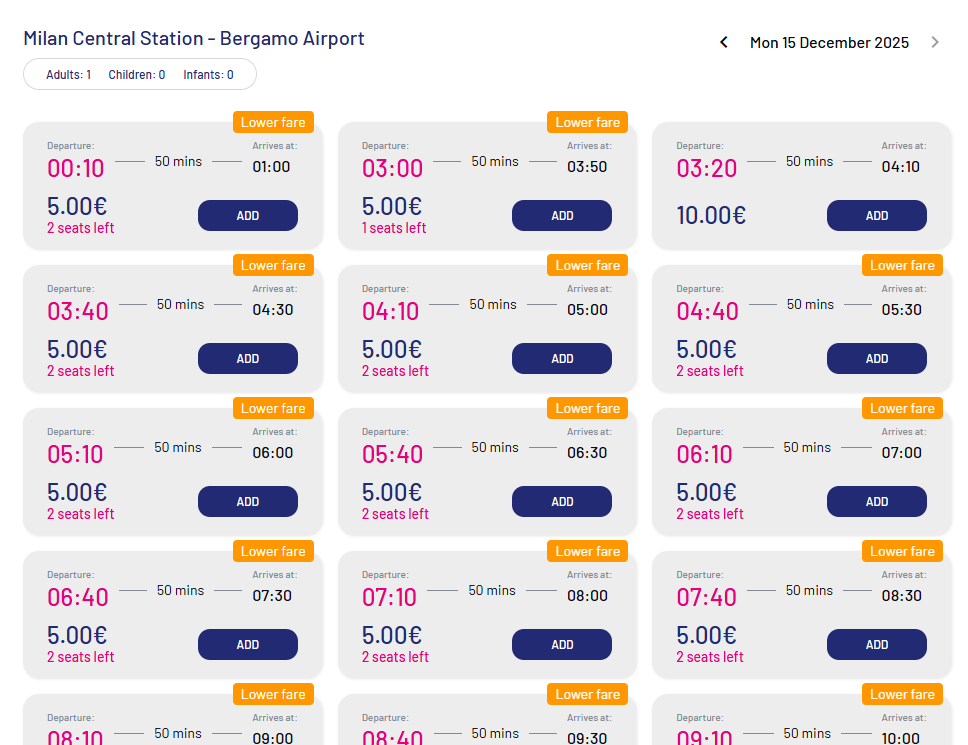
Task: Open the passengers selector pill
Action: tap(140, 74)
